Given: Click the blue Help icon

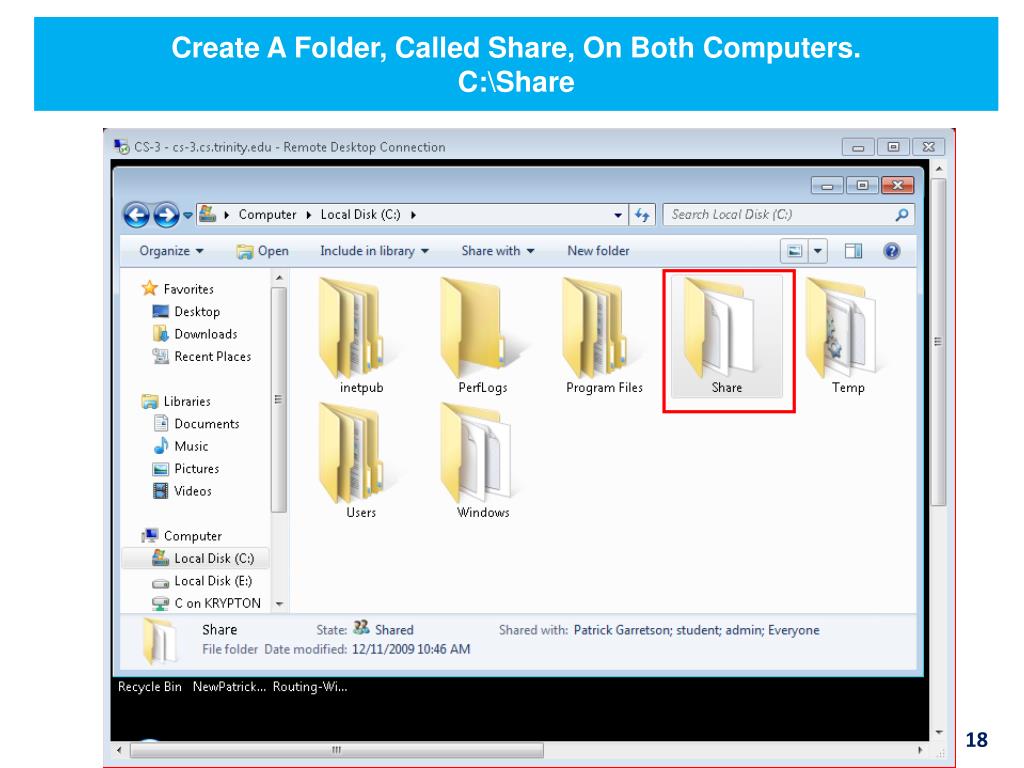Looking at the screenshot, I should [x=891, y=251].
